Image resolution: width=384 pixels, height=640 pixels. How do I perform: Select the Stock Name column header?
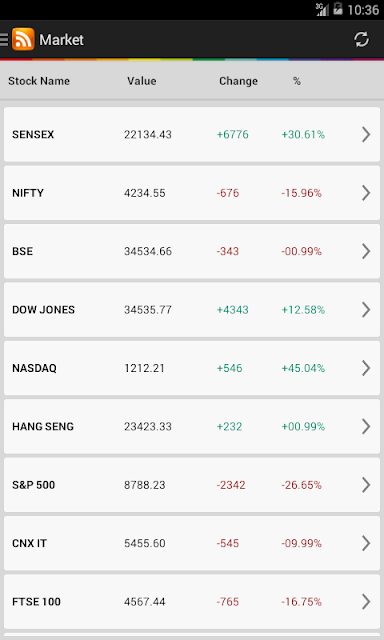pos(39,81)
